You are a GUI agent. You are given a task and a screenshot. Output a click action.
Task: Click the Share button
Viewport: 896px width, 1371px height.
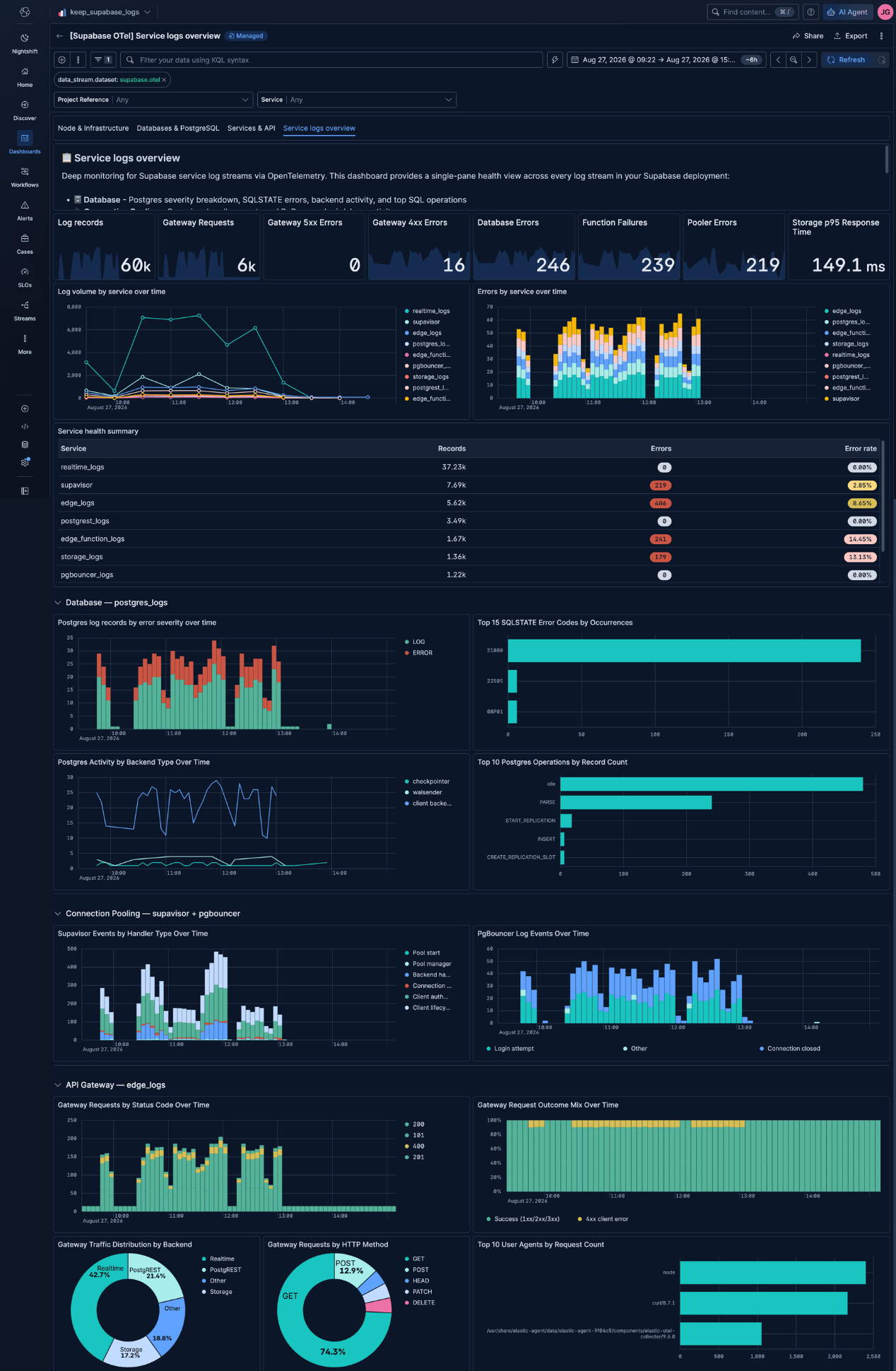808,36
